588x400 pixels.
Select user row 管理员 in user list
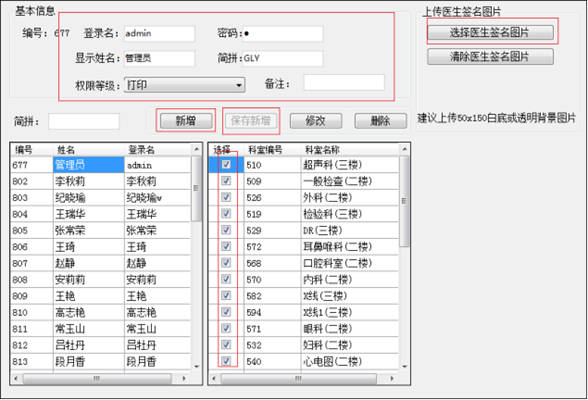[x=101, y=165]
